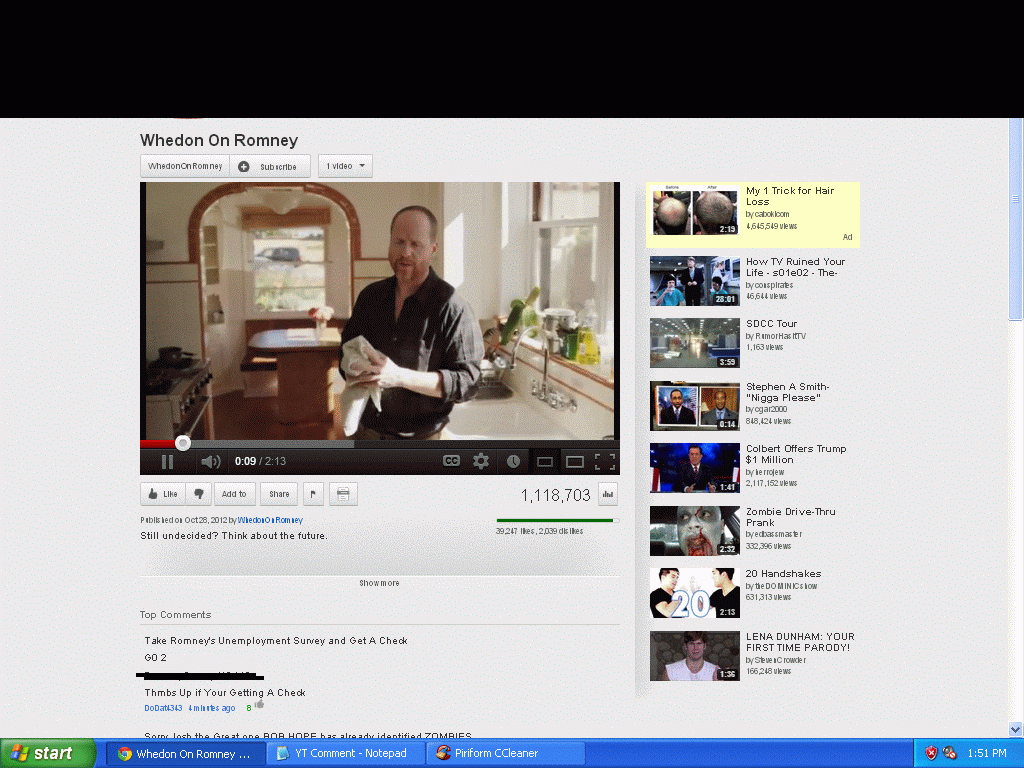1024x768 pixels.
Task: Open 20 Handshakes video thumbnail
Action: tap(695, 593)
